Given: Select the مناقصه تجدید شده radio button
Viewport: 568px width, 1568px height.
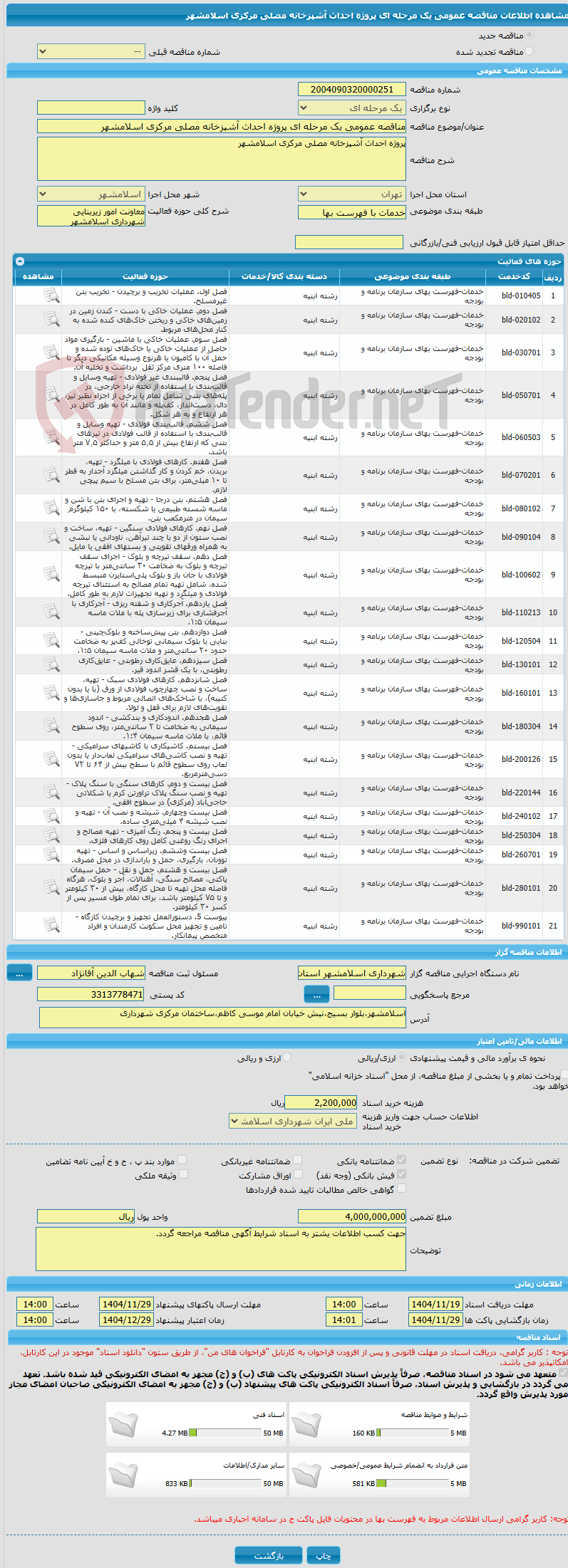Looking at the screenshot, I should [x=529, y=51].
